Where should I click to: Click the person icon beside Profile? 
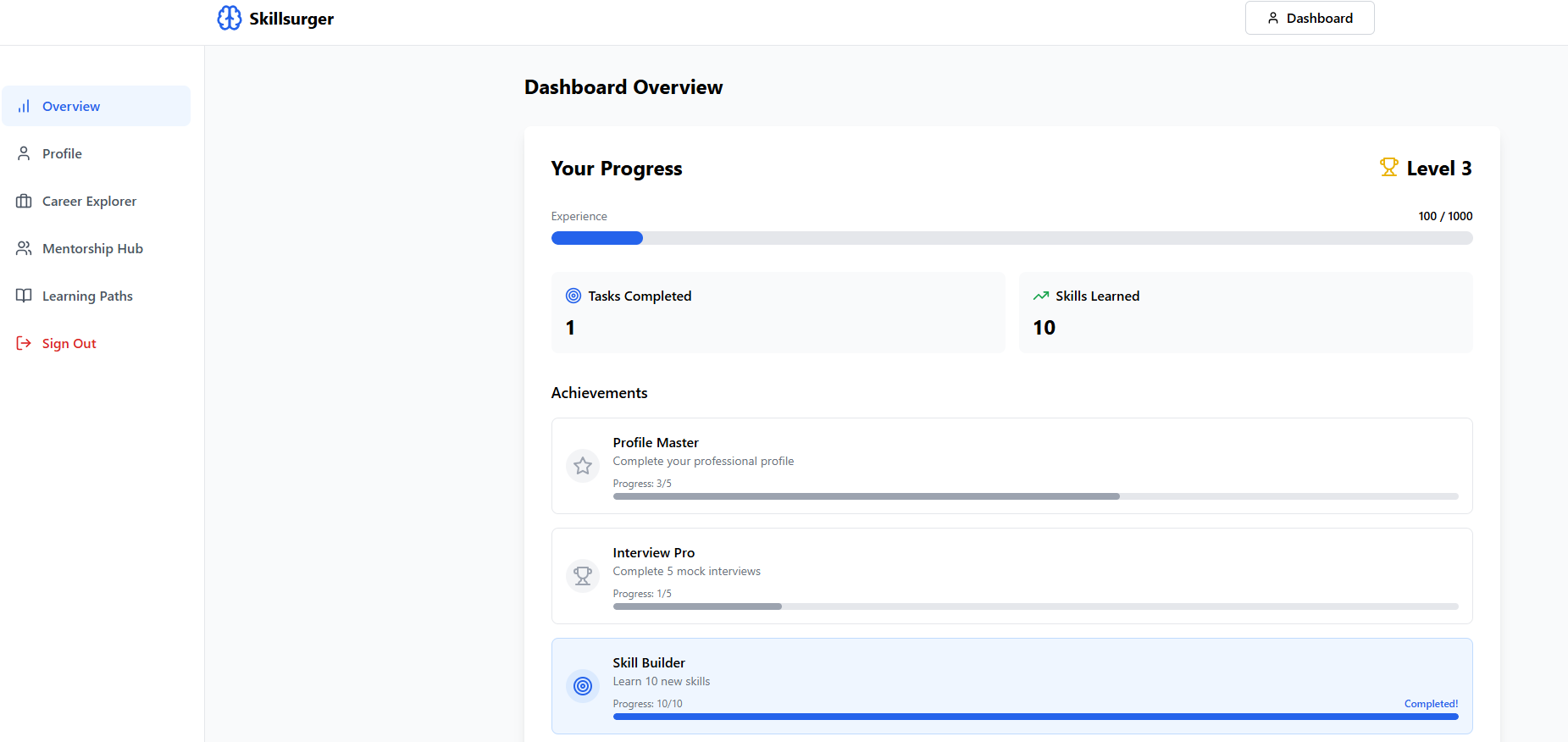click(24, 153)
